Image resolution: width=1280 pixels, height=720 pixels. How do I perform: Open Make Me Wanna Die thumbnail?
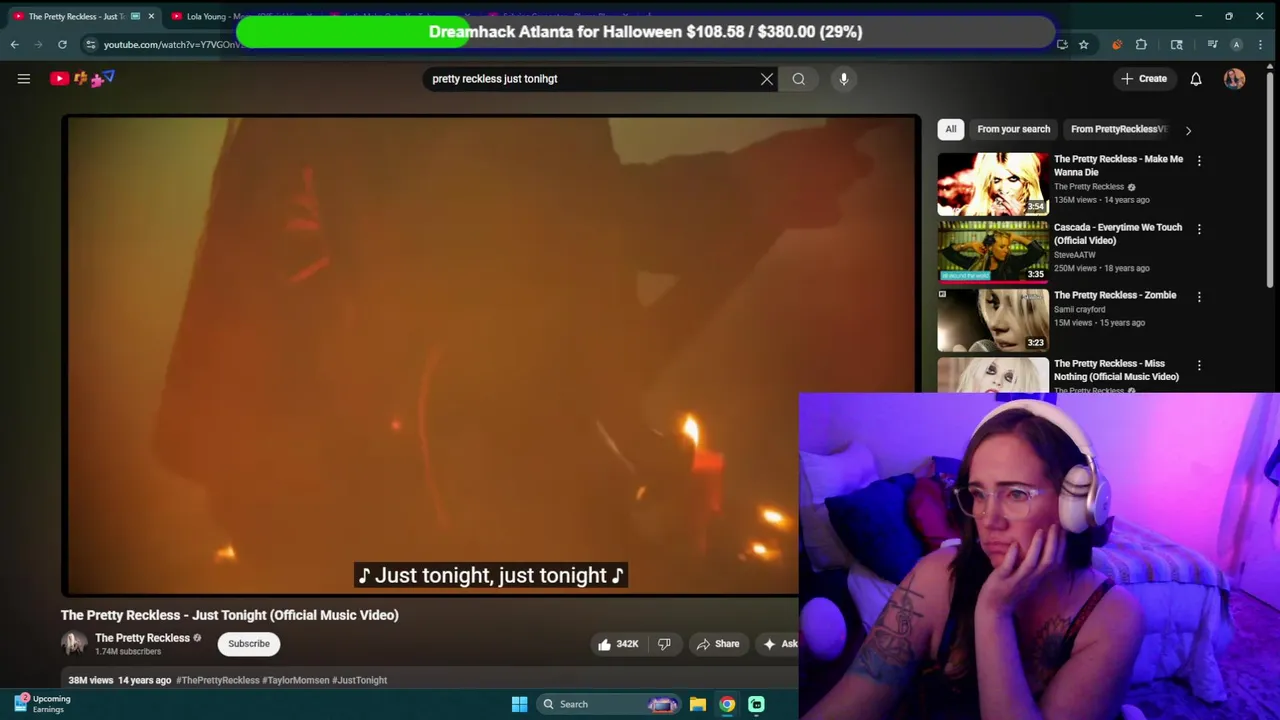coord(993,184)
